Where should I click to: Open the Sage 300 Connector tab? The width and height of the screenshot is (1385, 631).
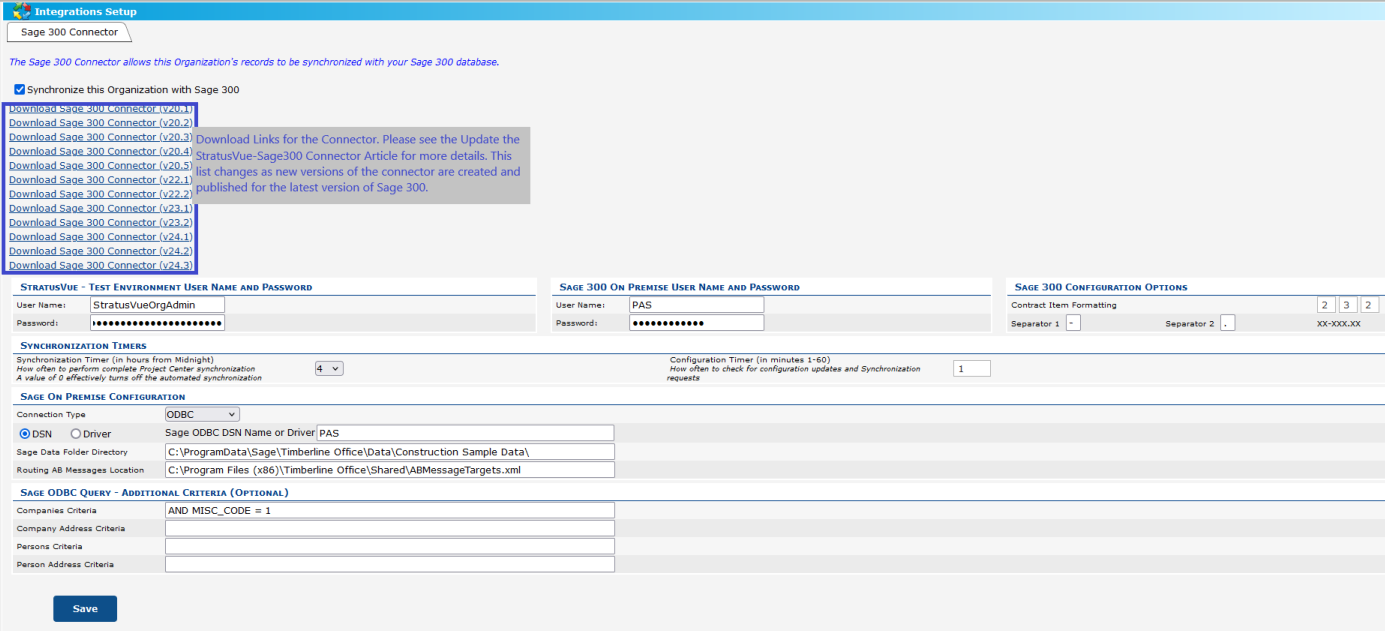pyautogui.click(x=69, y=32)
